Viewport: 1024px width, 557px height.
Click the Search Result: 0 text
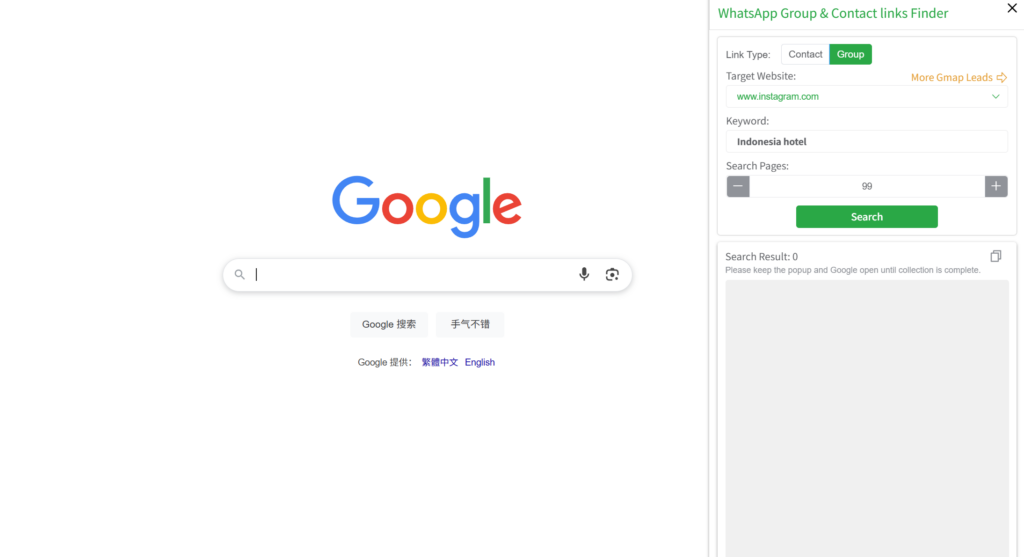[x=761, y=257]
